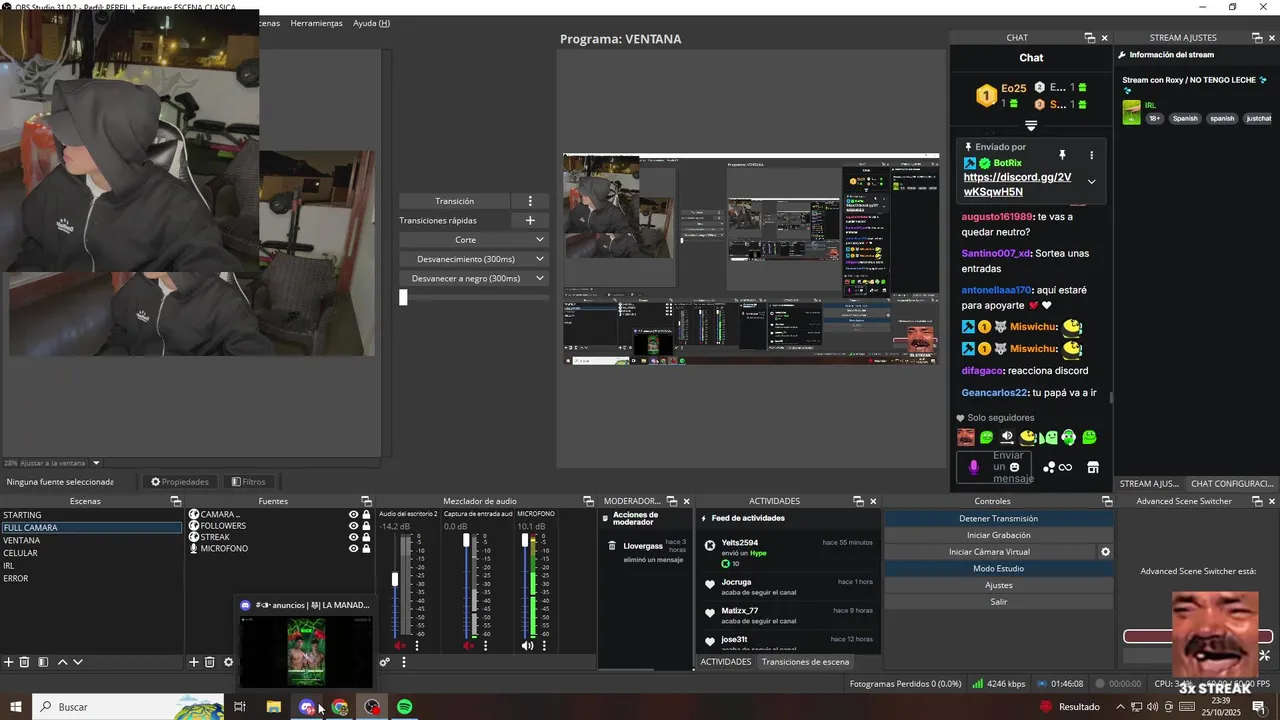Open Audio del escritorio 2 options dots
1280x720 pixels.
tap(417, 646)
